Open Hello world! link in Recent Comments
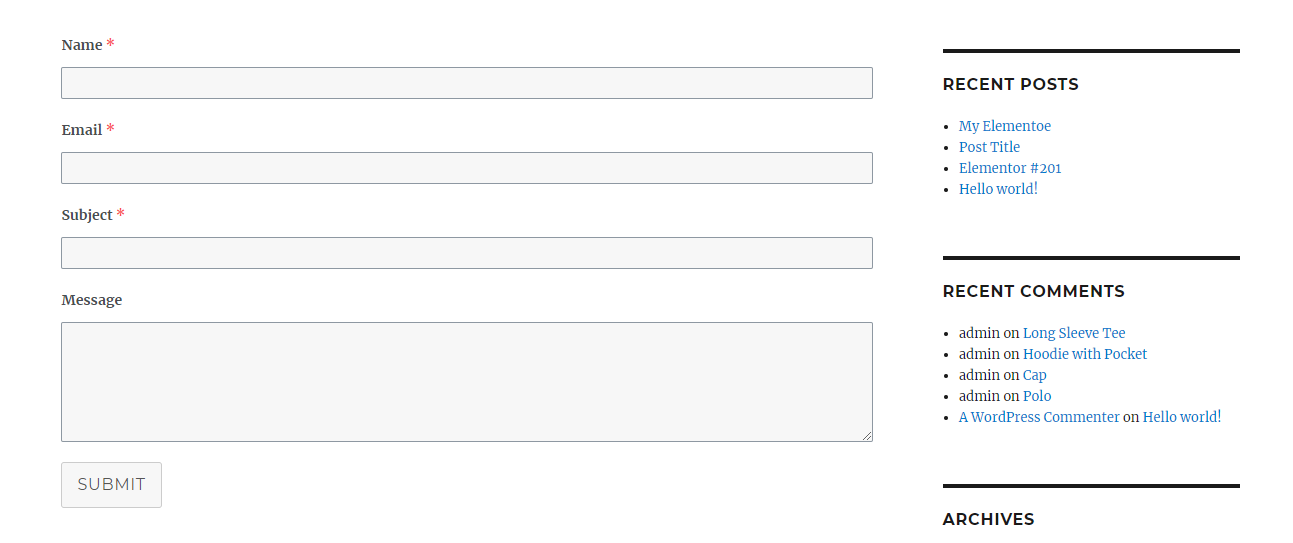The width and height of the screenshot is (1293, 543). pos(1182,417)
